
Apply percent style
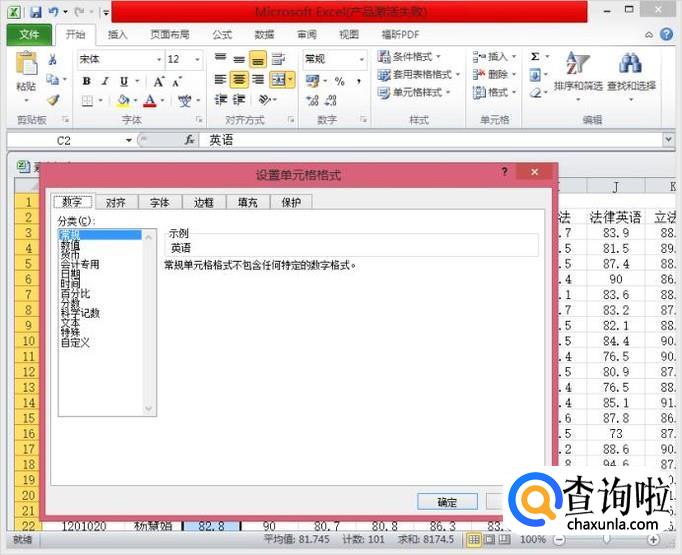coord(340,81)
